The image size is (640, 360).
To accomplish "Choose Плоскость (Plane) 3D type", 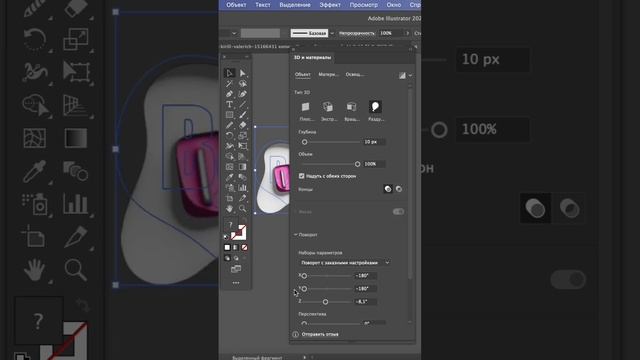I will (x=305, y=107).
